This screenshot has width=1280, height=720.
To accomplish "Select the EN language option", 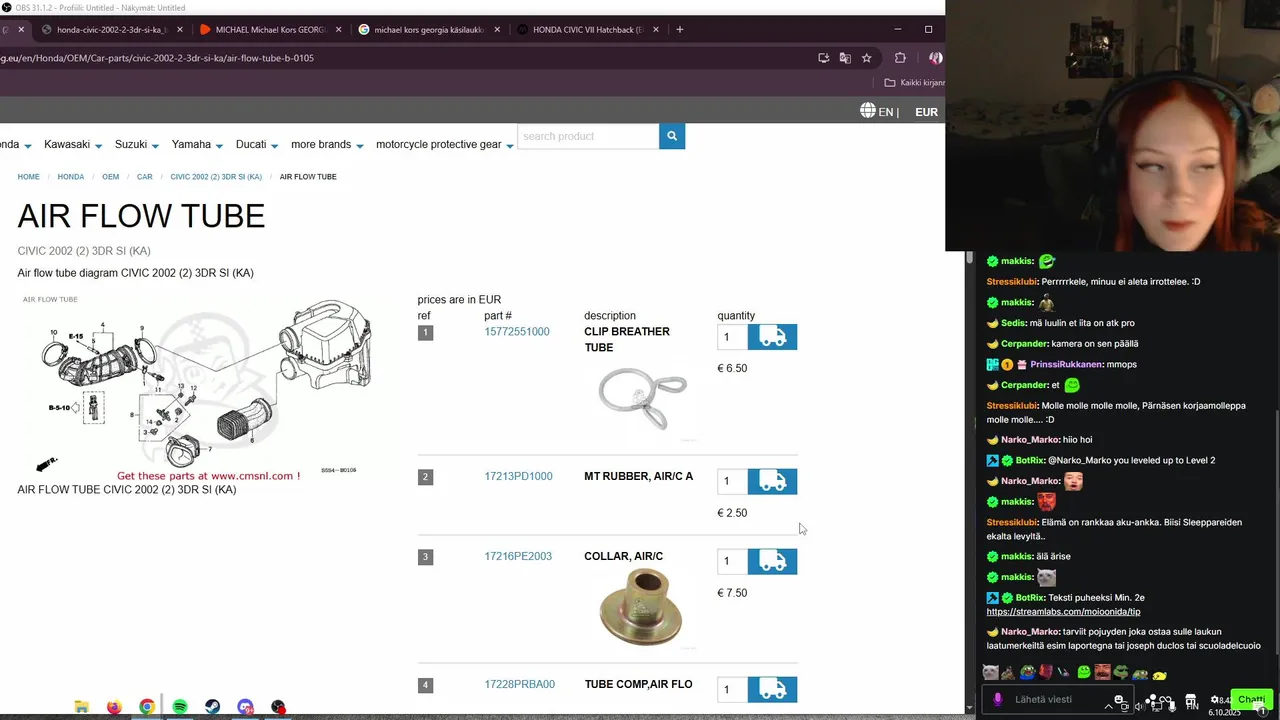I will point(884,112).
